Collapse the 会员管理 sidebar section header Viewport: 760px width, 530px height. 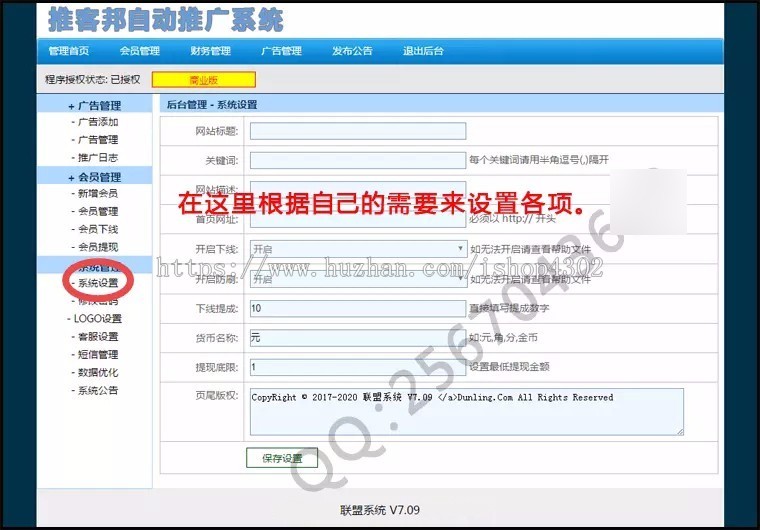[x=95, y=177]
